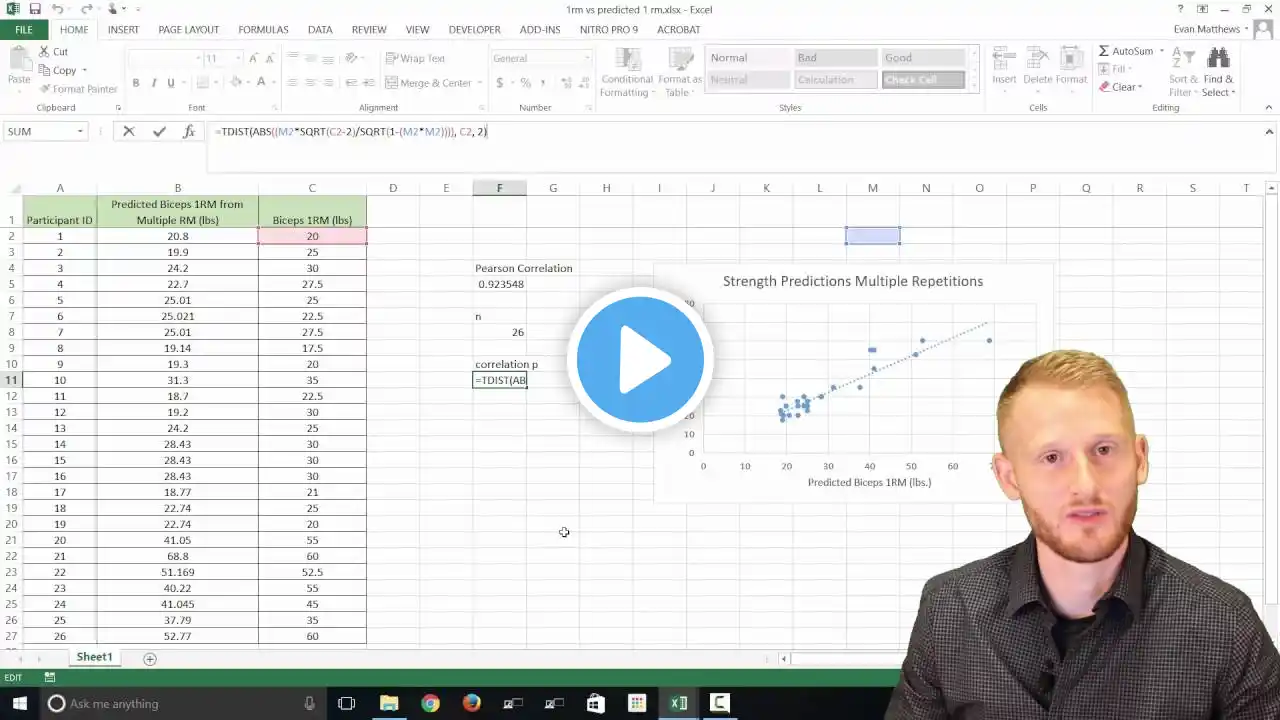The height and width of the screenshot is (720, 1280).
Task: Click the Redo arrow icon
Action: [86, 9]
